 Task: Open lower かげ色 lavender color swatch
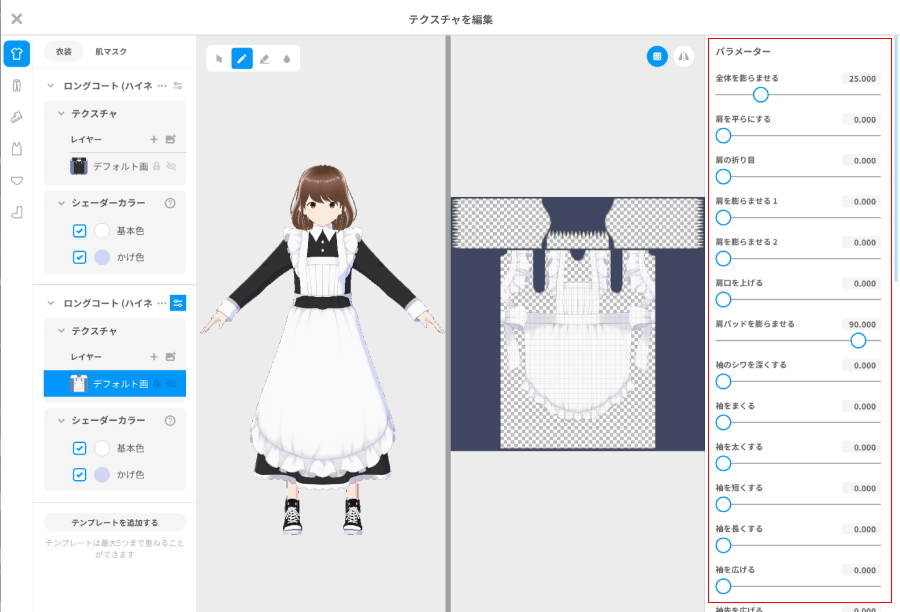pyautogui.click(x=102, y=475)
